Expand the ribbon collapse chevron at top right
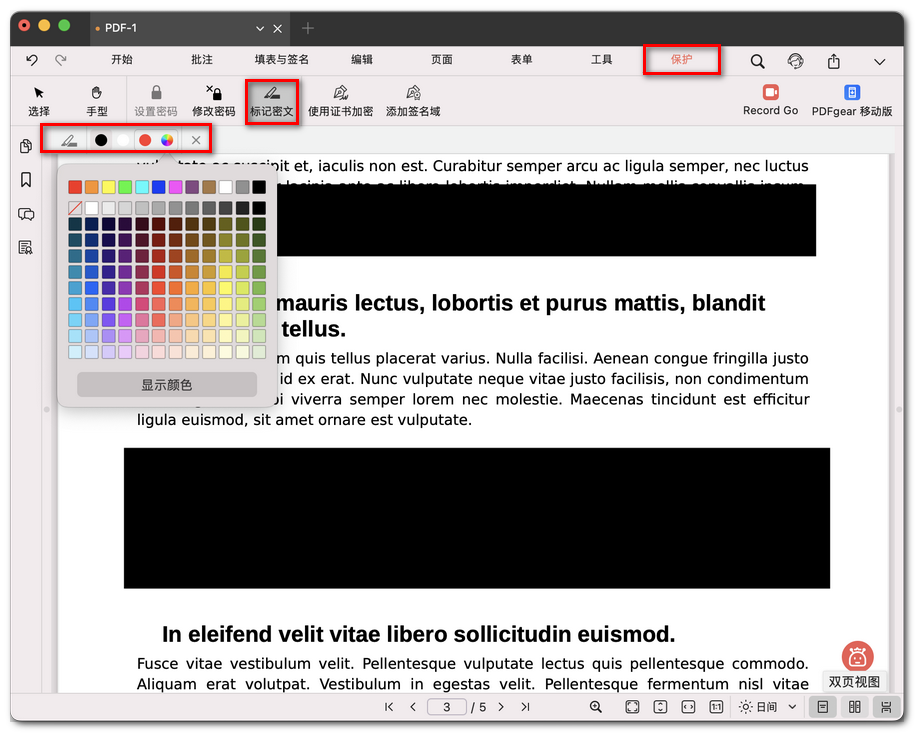Screen dimensions: 915x733 (880, 62)
